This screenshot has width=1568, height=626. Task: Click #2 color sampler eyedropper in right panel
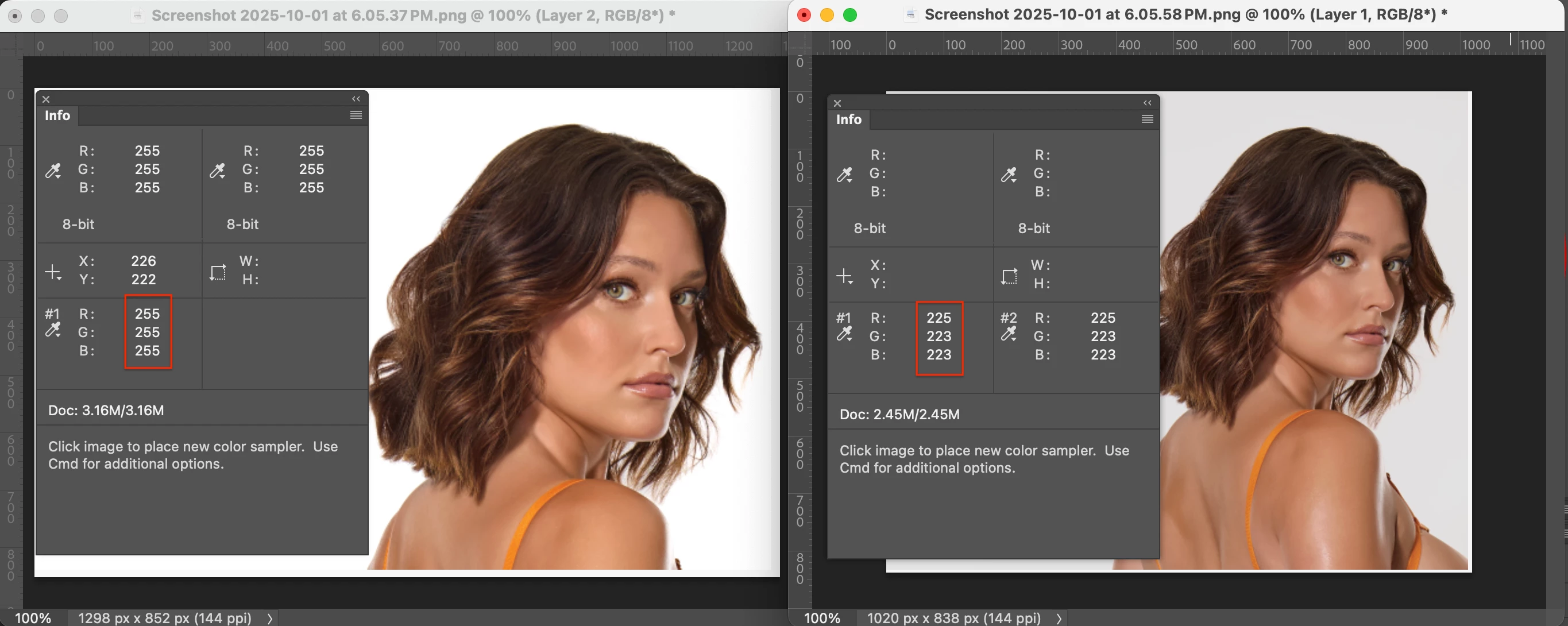(x=1009, y=333)
